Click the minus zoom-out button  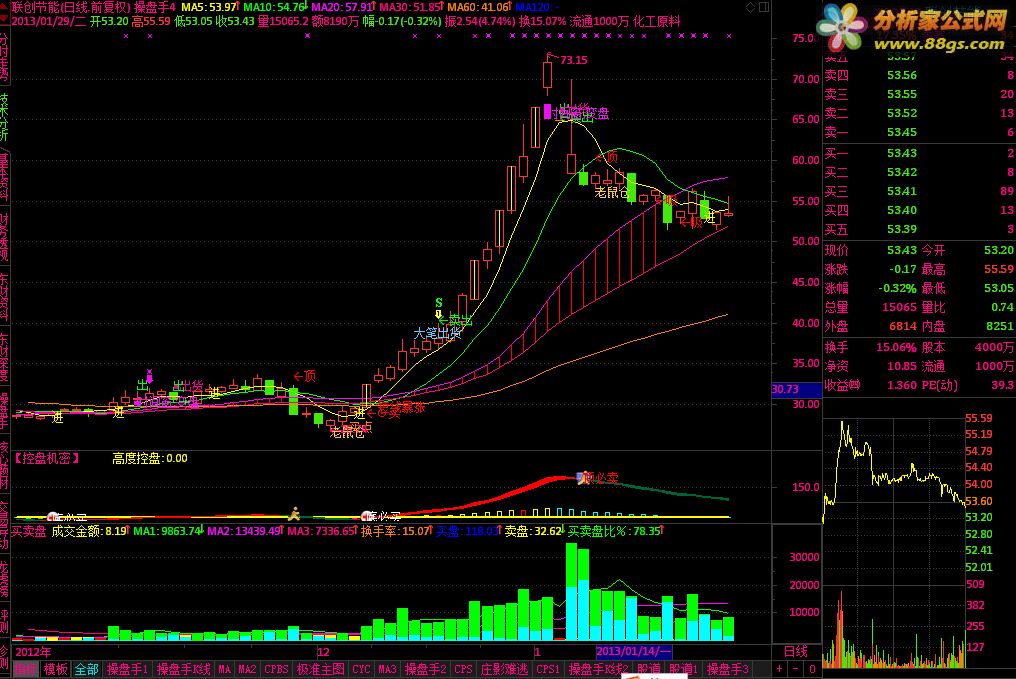tap(796, 668)
